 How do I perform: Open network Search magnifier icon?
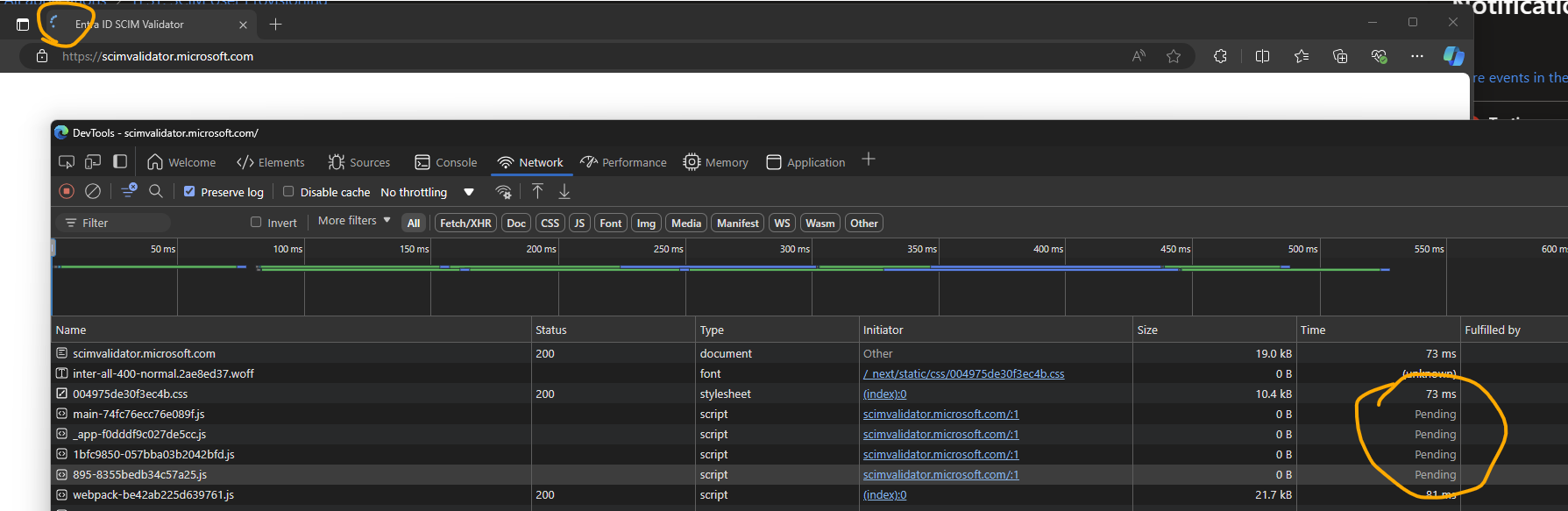156,191
